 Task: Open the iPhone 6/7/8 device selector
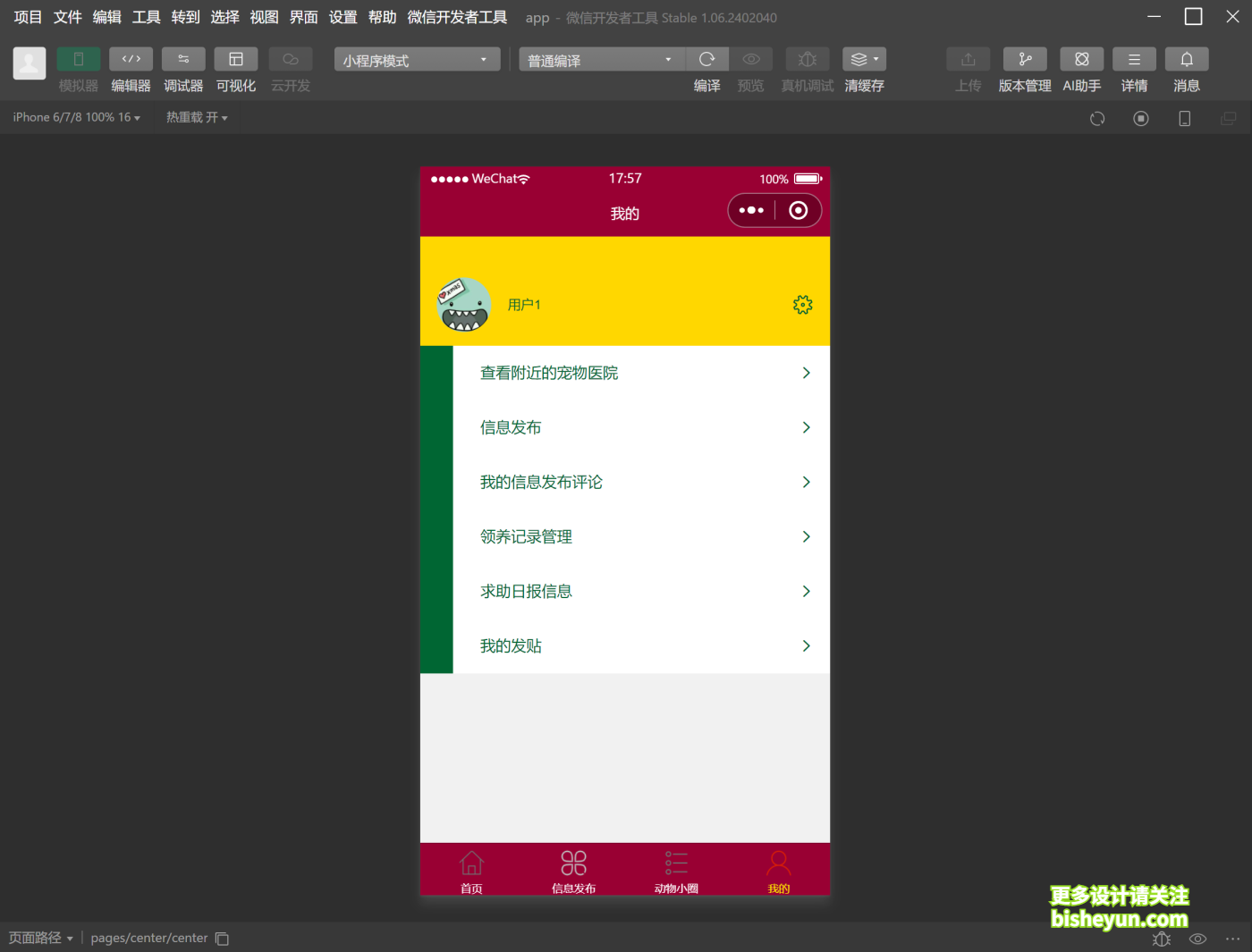[76, 116]
